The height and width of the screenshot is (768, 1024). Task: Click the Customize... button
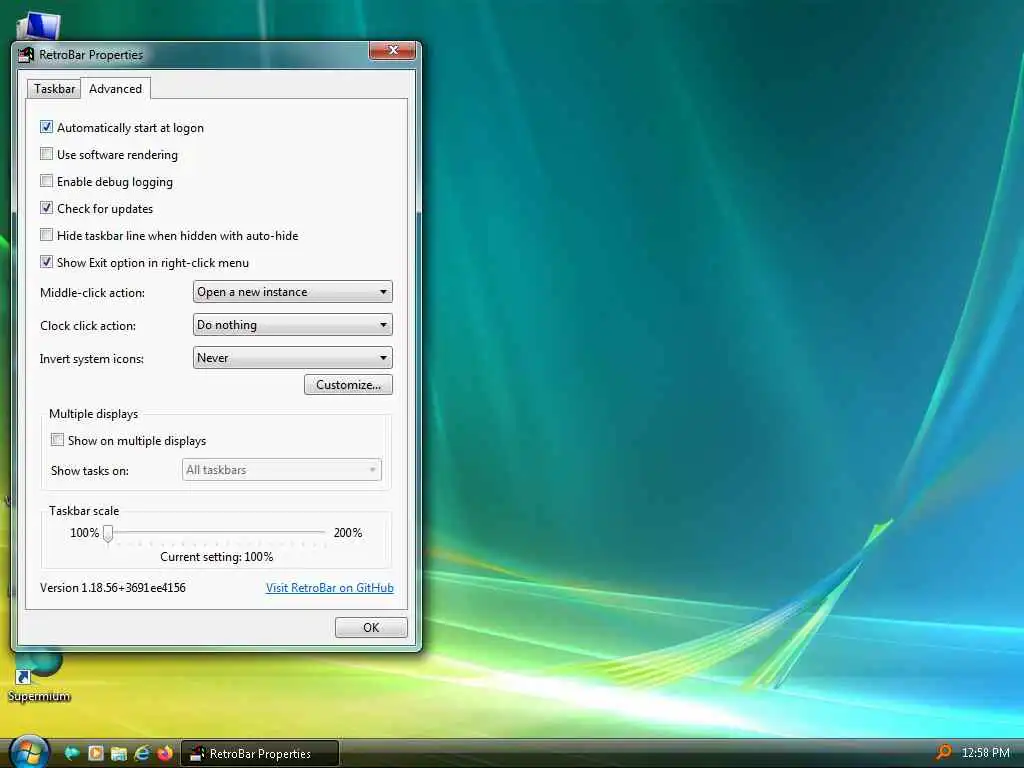(x=348, y=385)
